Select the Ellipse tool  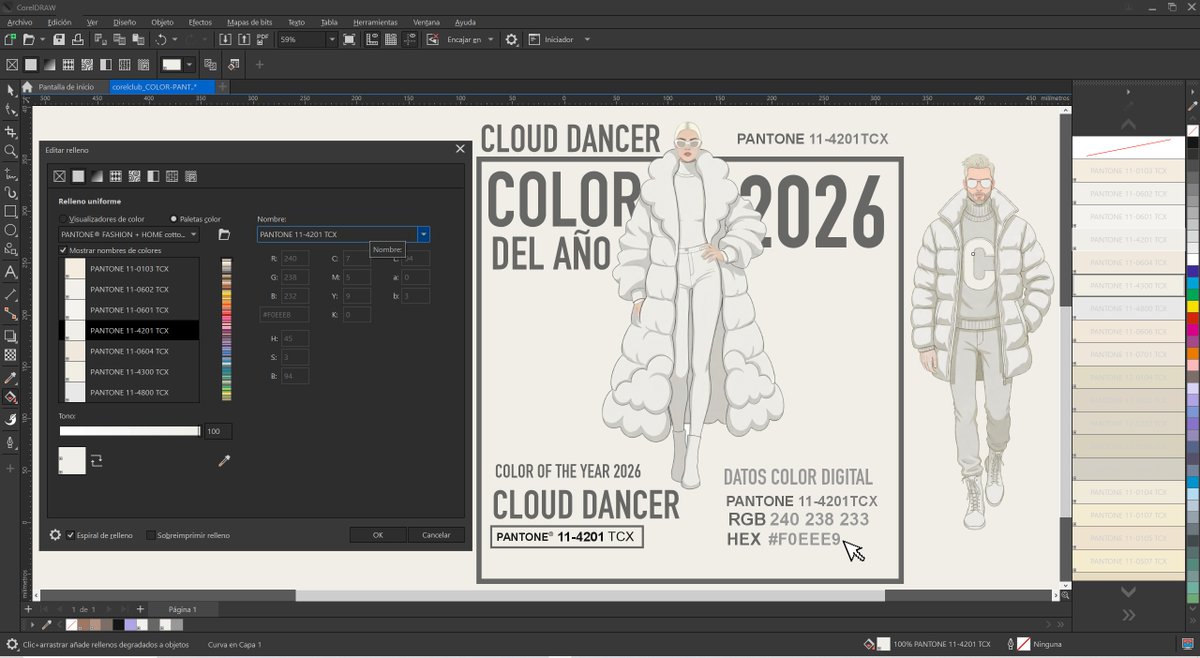pos(11,231)
